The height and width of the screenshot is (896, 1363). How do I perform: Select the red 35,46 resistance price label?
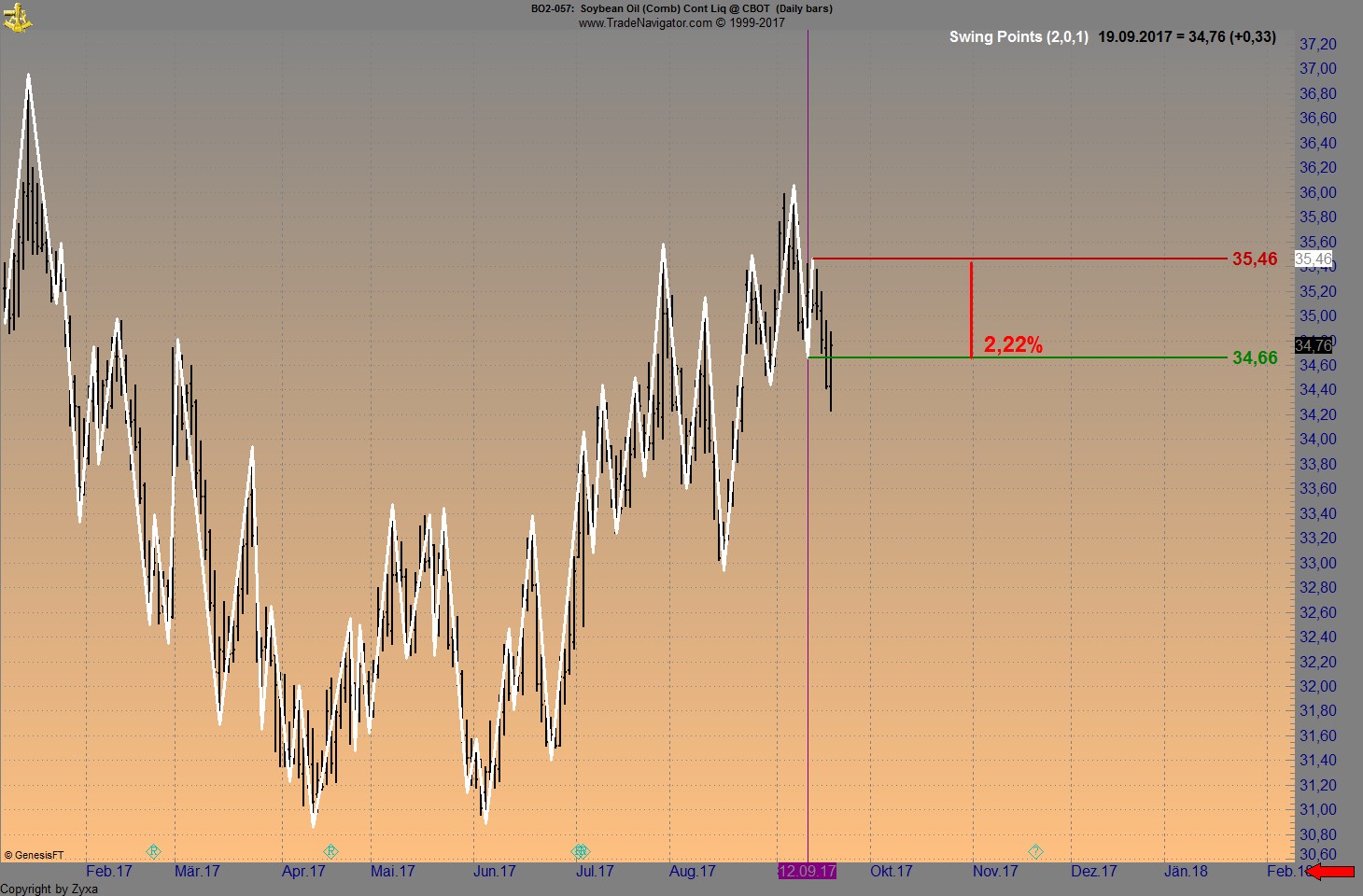point(1254,260)
